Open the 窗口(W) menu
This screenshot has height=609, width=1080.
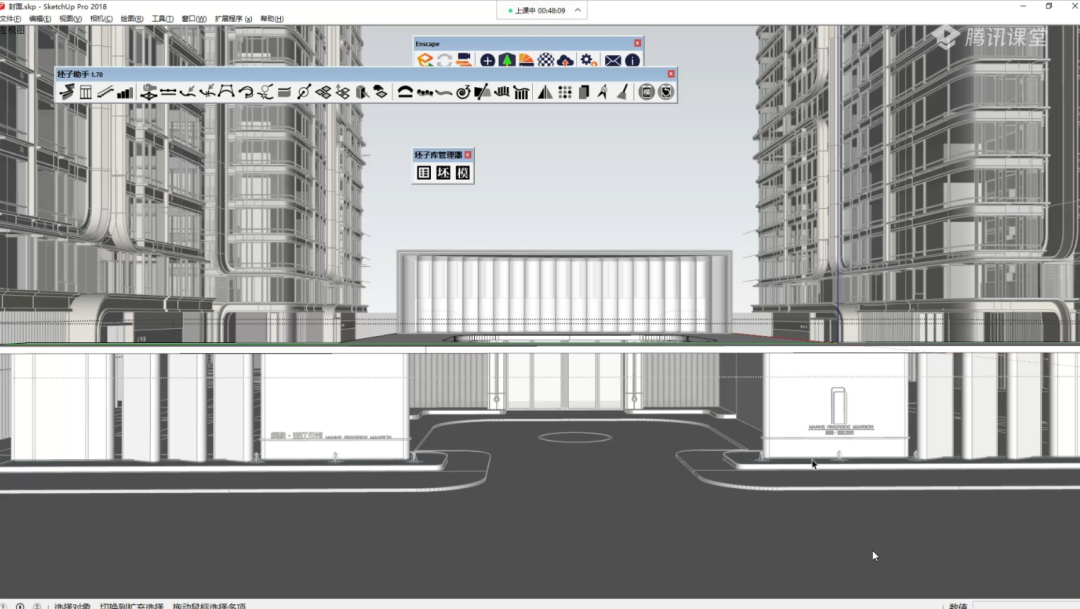(x=194, y=19)
